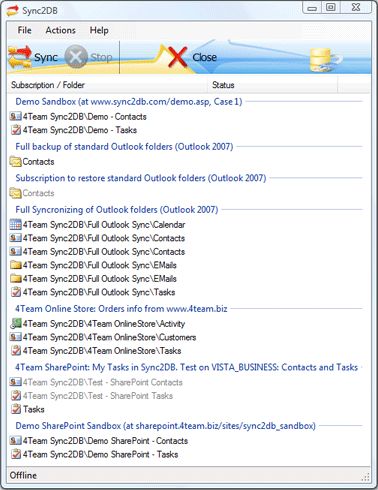Open the Actions menu
This screenshot has width=378, height=490.
tap(60, 30)
